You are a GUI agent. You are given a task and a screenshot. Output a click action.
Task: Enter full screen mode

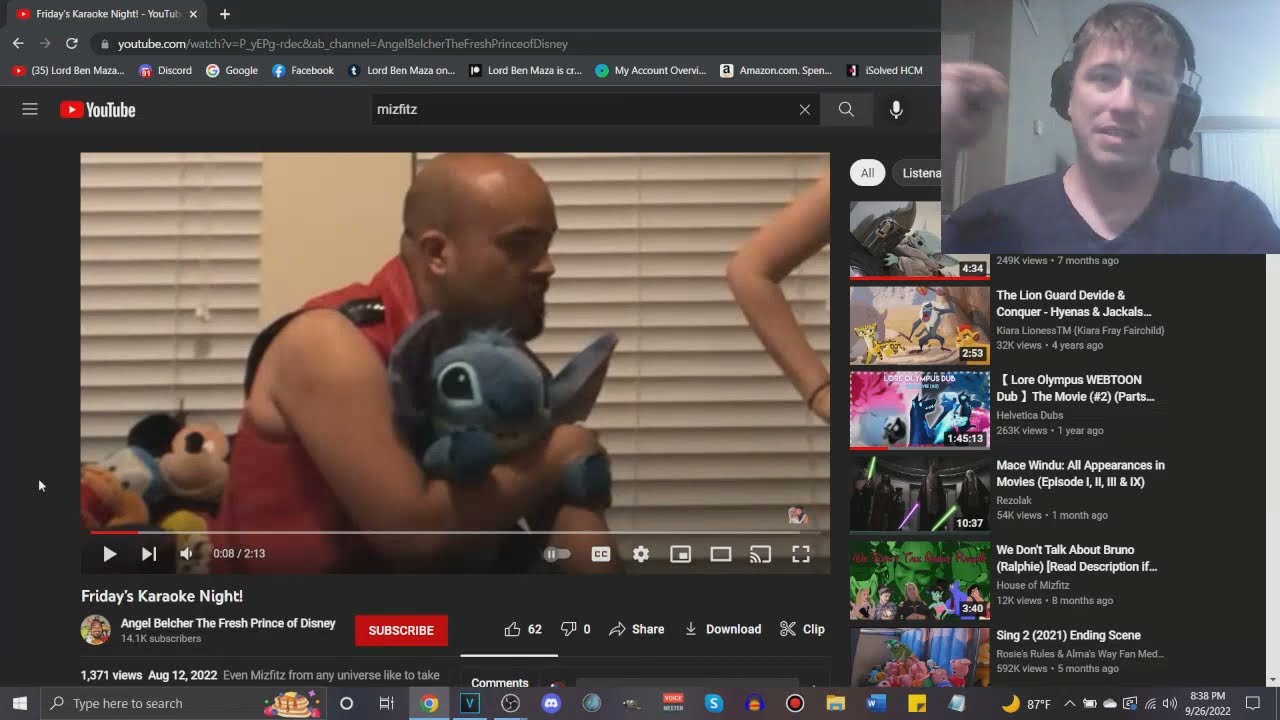(801, 553)
